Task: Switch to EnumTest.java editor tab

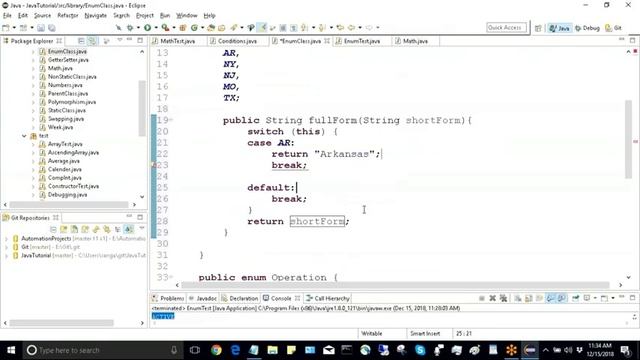Action: click(x=358, y=41)
